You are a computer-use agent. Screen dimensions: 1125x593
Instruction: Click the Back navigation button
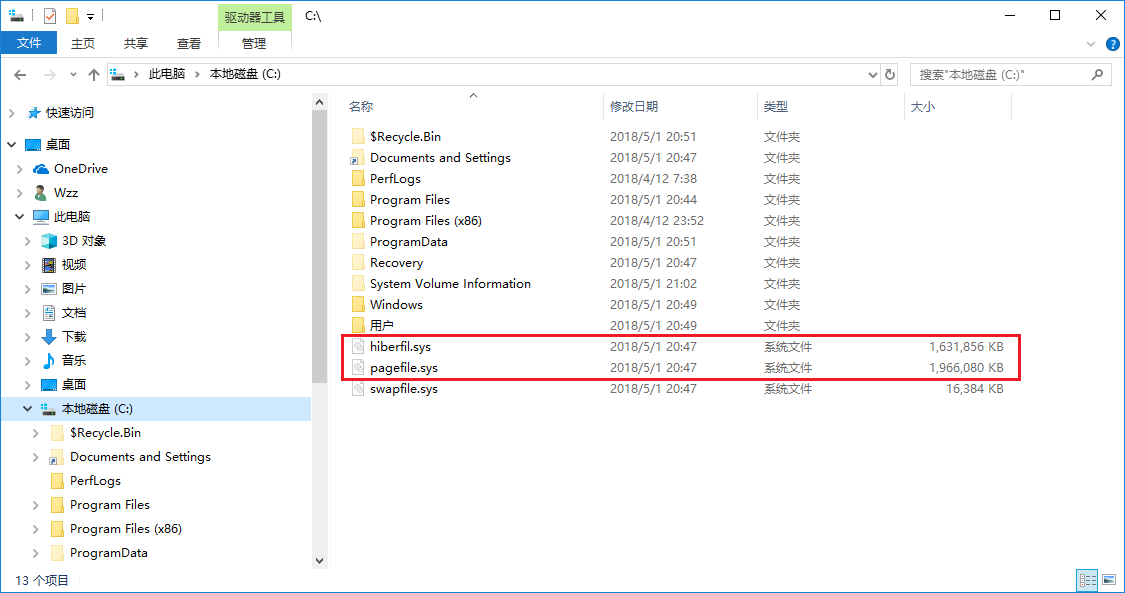pyautogui.click(x=21, y=74)
